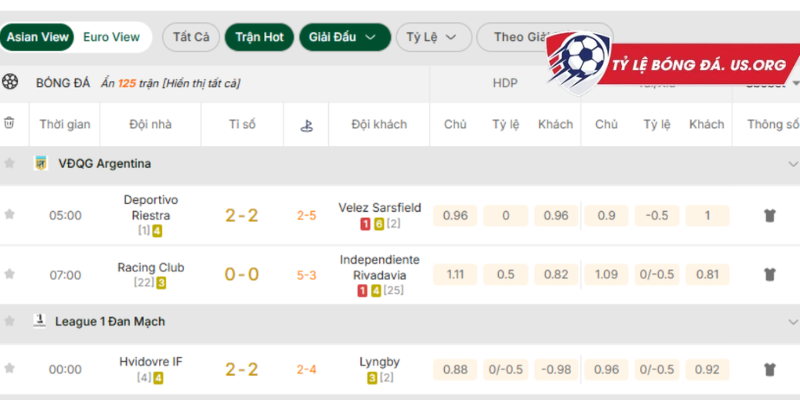The height and width of the screenshot is (400, 800).
Task: Star the VĐQG Argentina league
Action: (x=10, y=163)
